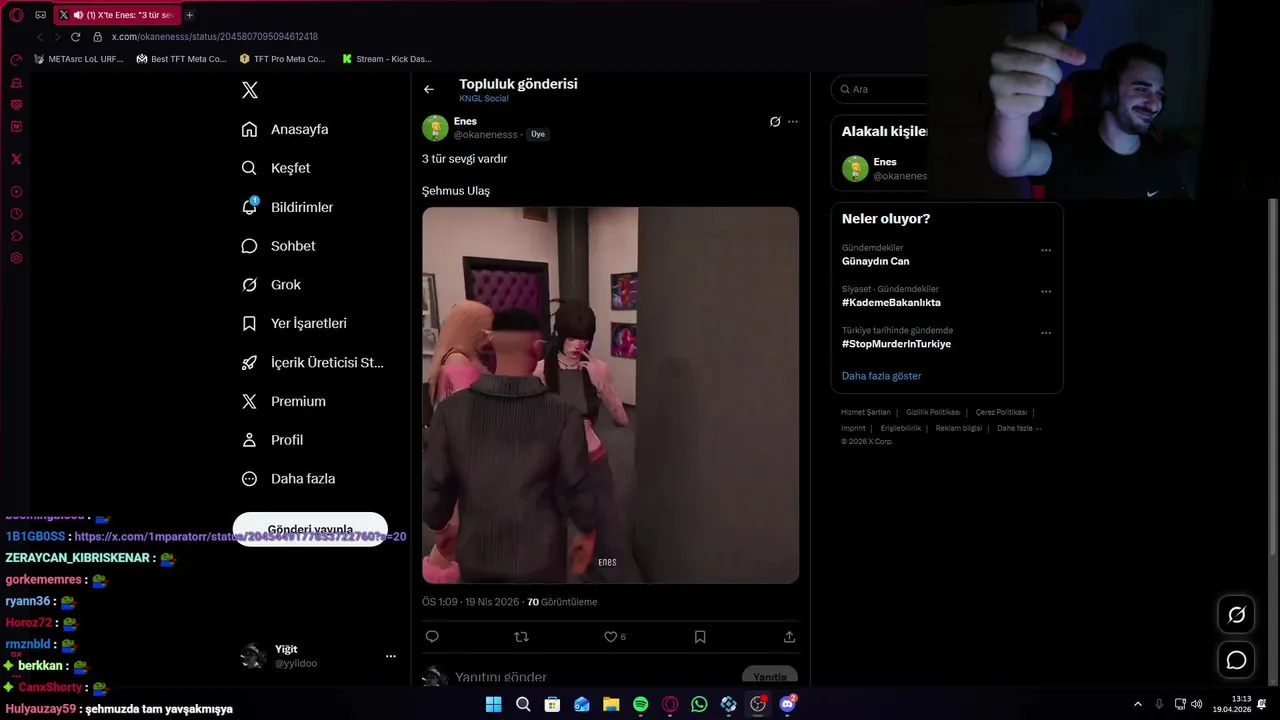This screenshot has height=720, width=1280.
Task: Open the floating Grok button at bottom right
Action: [1237, 615]
